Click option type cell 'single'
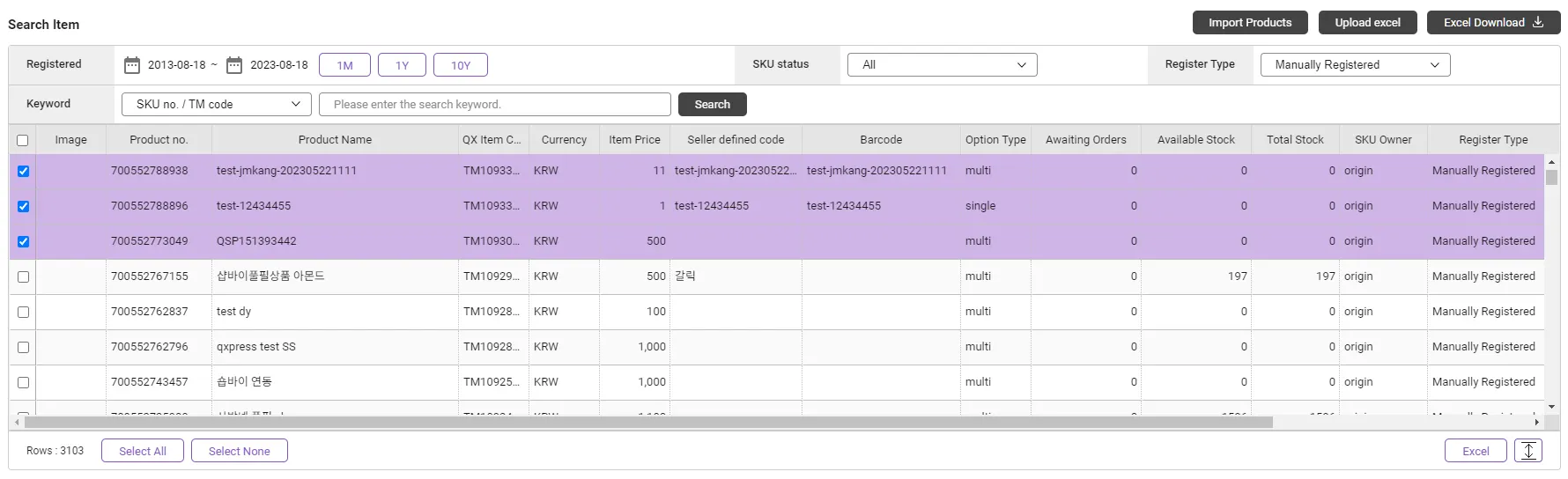Screen dimensions: 1568x479 (x=980, y=206)
